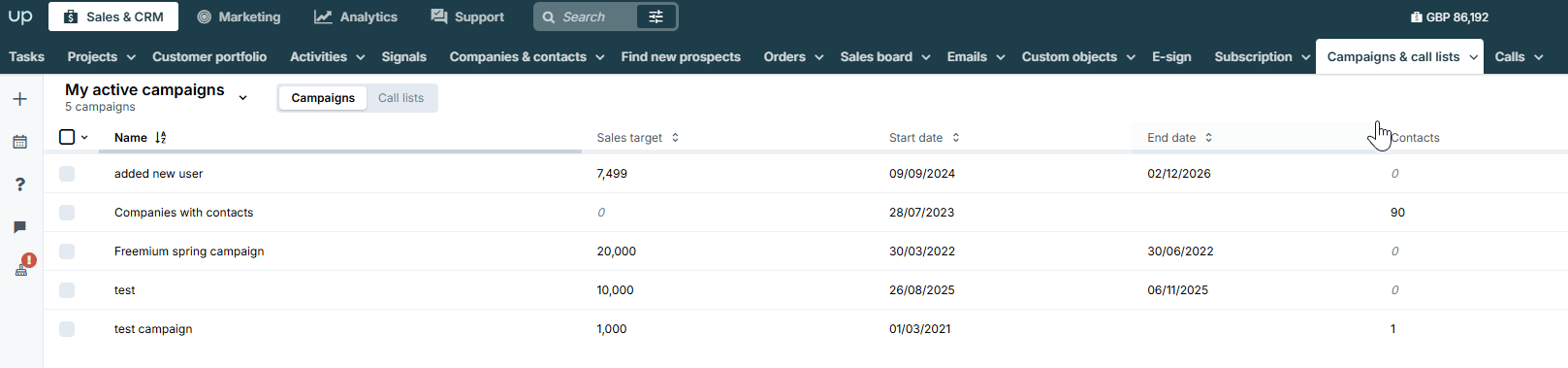The height and width of the screenshot is (368, 1568).
Task: Click the Contacts column header
Action: pyautogui.click(x=1415, y=138)
